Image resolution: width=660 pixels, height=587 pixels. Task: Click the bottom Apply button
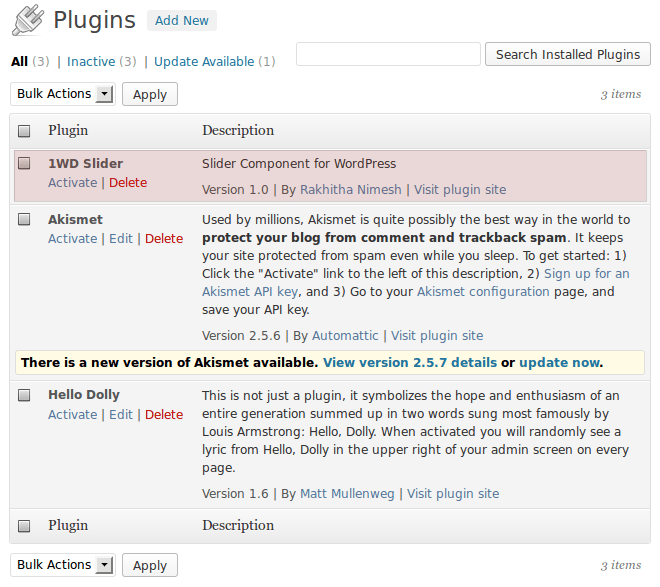click(150, 565)
